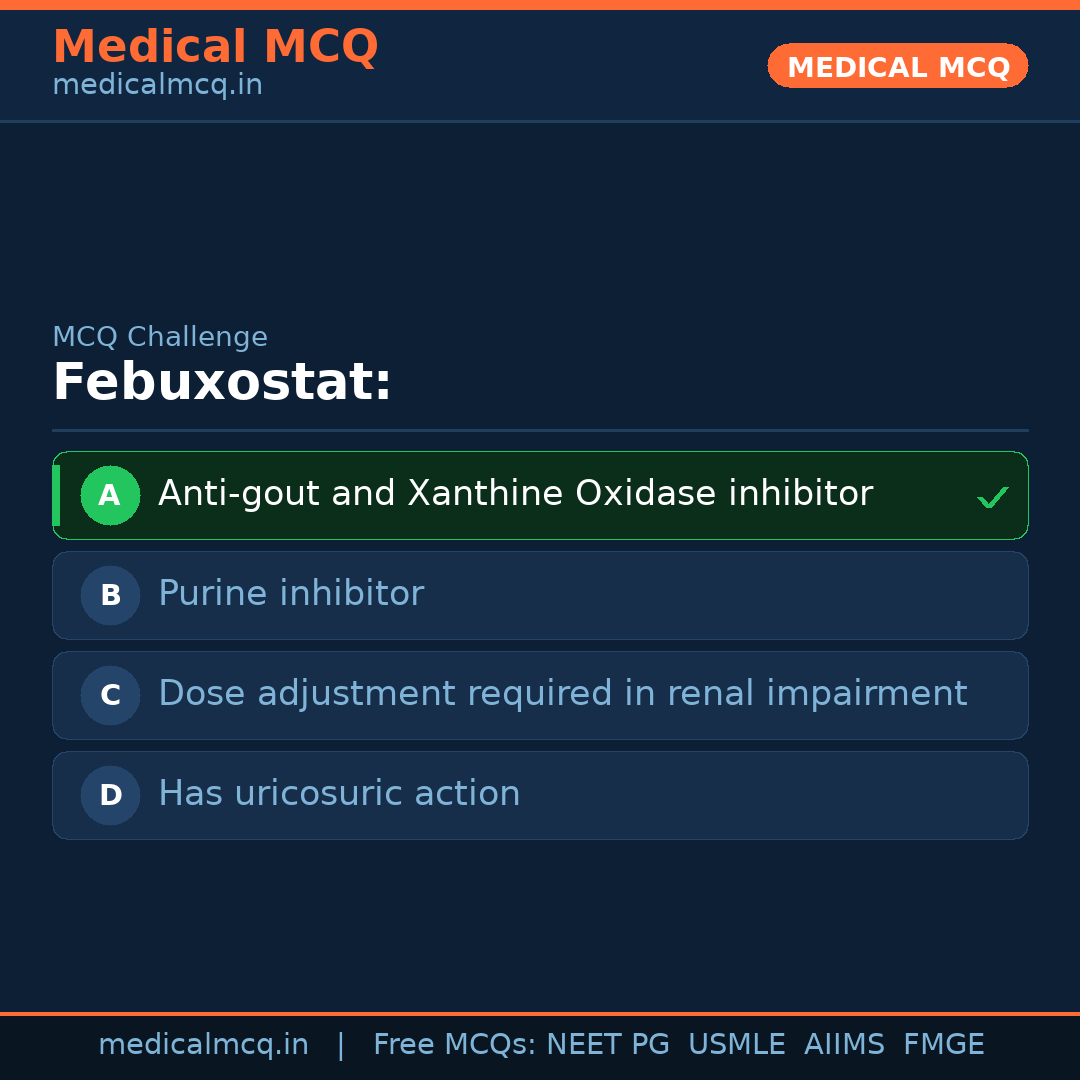Open medicalmcq.in link under the header title

[157, 85]
